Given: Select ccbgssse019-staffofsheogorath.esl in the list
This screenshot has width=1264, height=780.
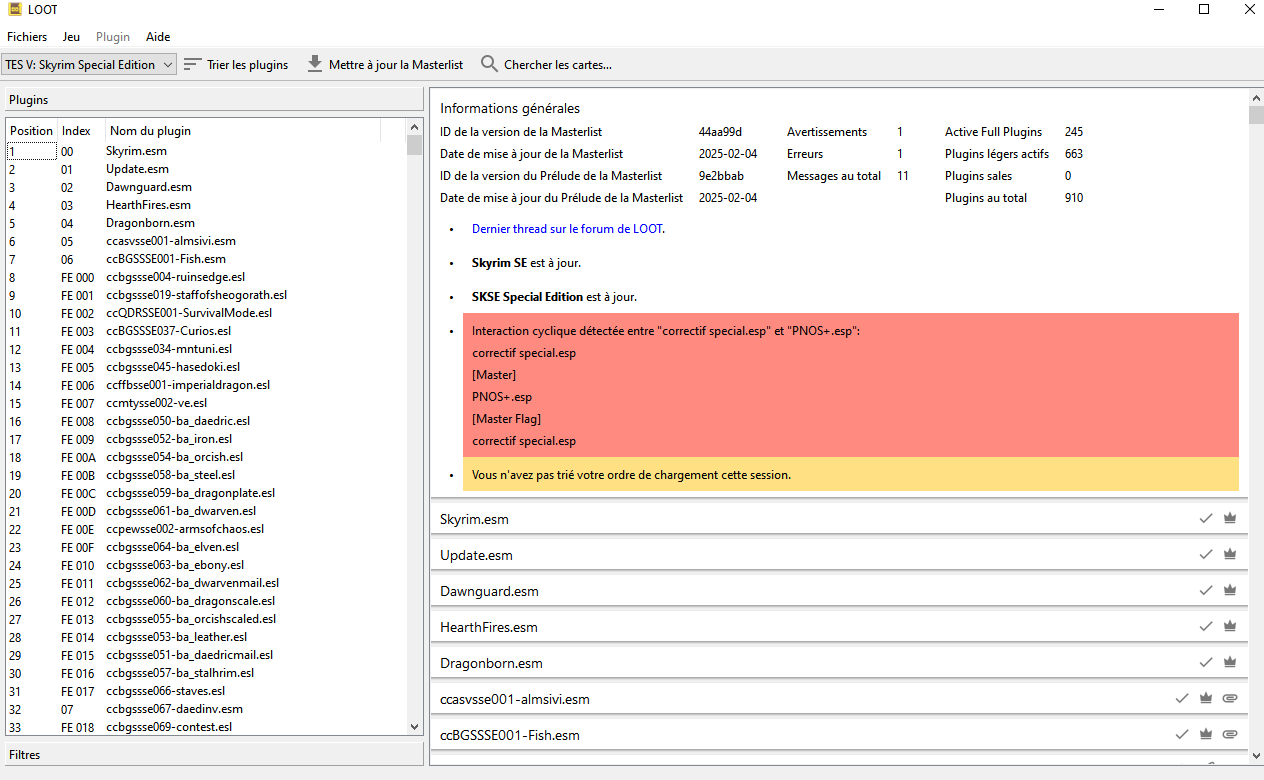Looking at the screenshot, I should [207, 295].
